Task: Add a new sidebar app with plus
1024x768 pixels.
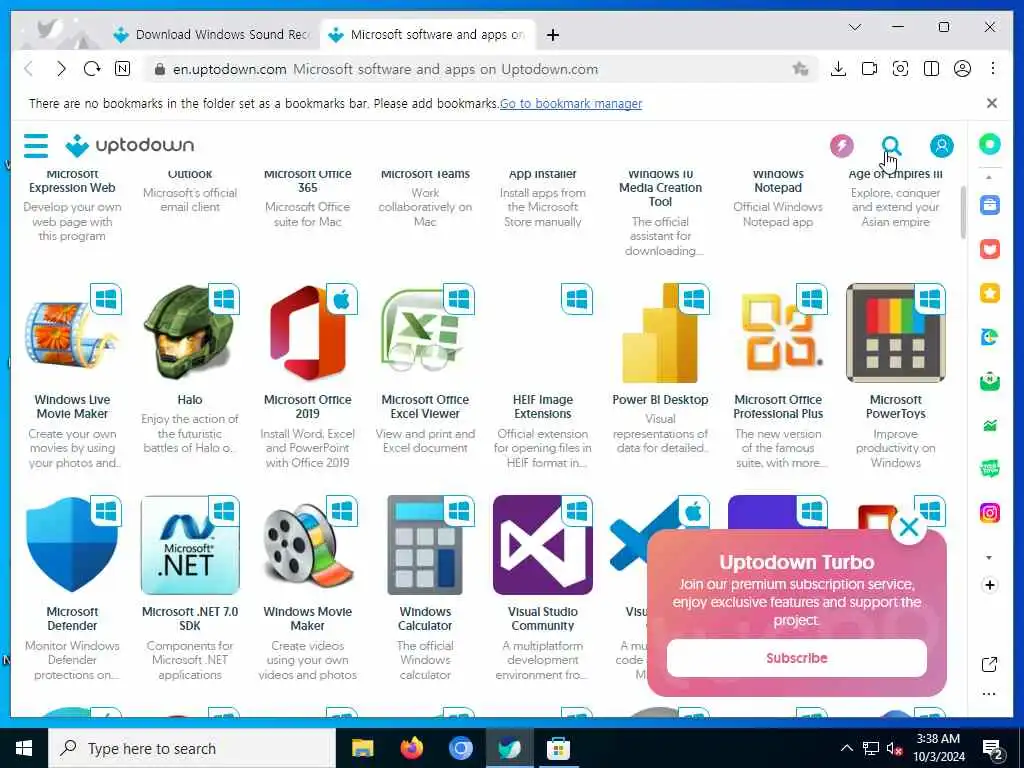Action: pos(989,585)
